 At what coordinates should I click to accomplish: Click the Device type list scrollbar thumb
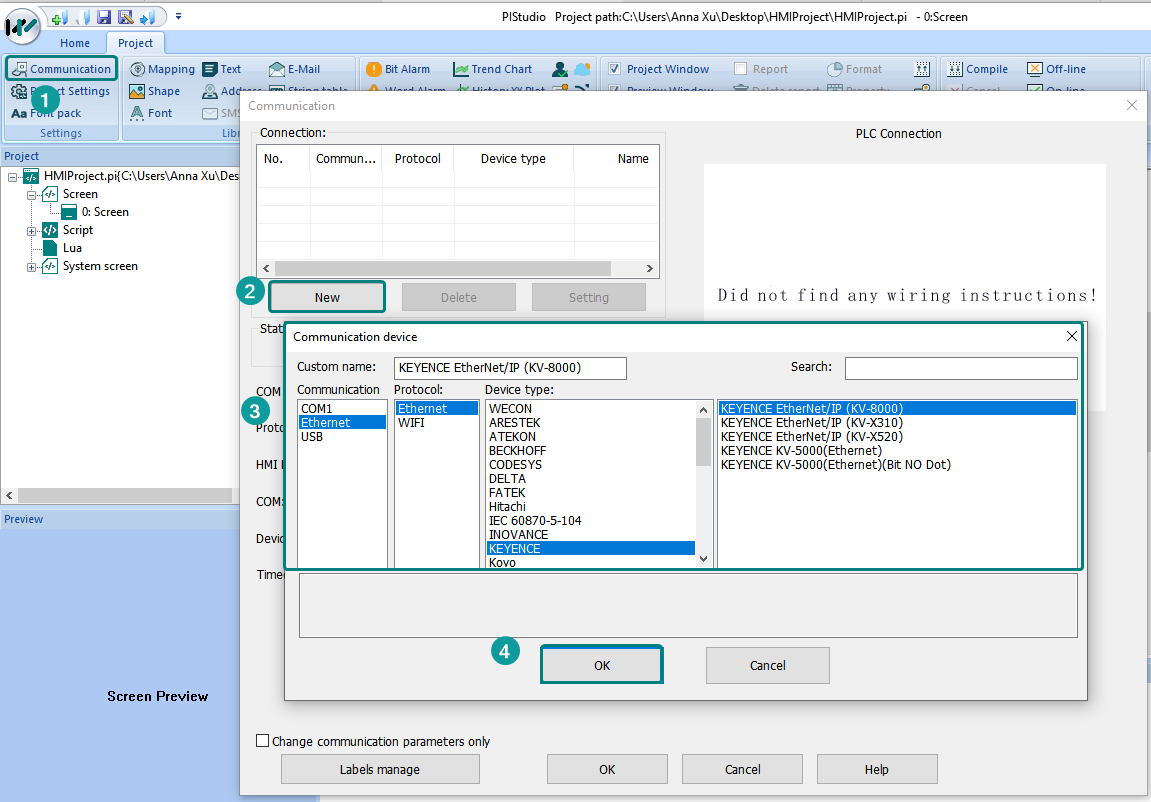[x=703, y=441]
